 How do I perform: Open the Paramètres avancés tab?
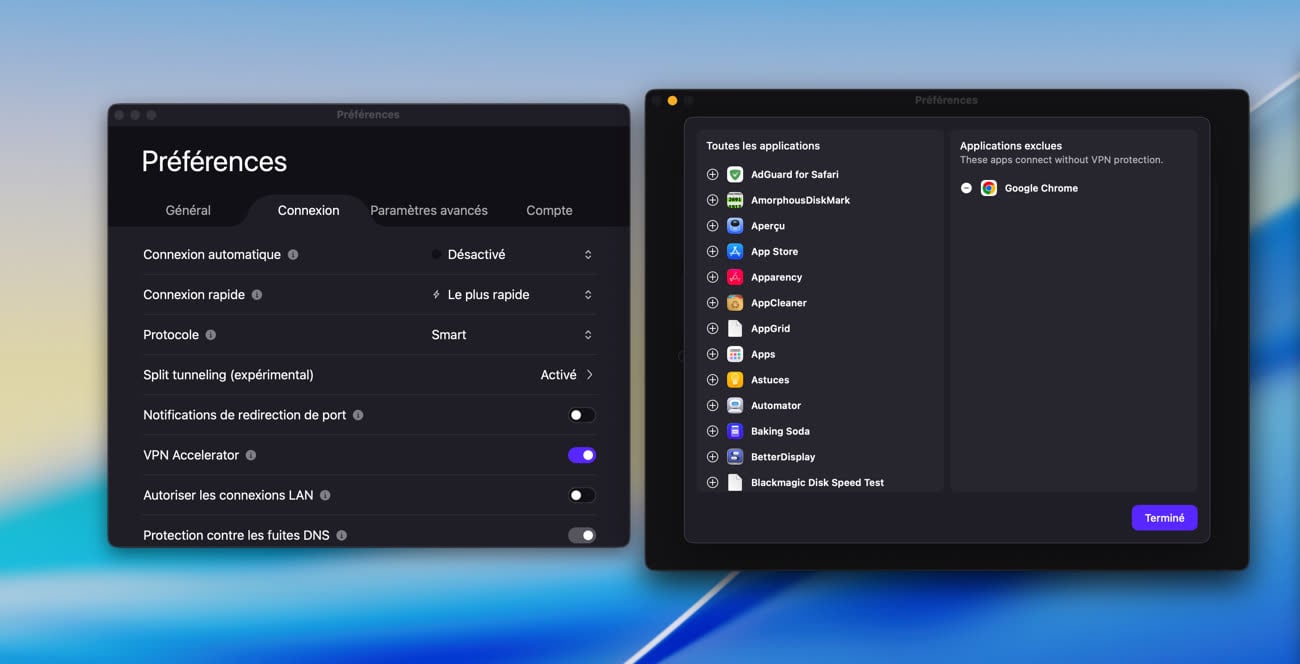pyautogui.click(x=429, y=210)
